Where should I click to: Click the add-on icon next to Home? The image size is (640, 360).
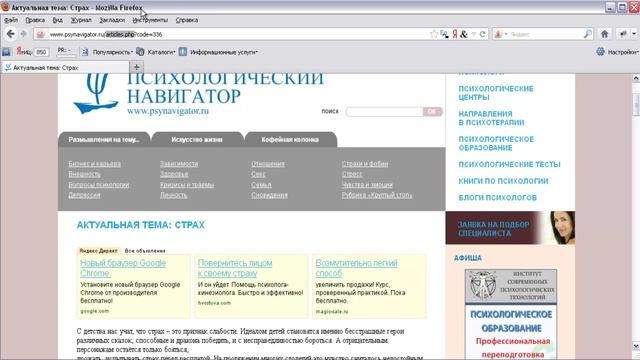tap(623, 34)
